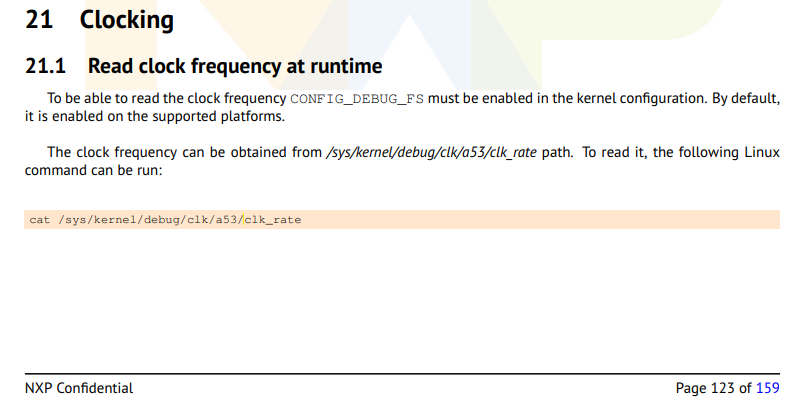The image size is (811, 406).
Task: Click the highlighted cat command code block
Action: [400, 219]
